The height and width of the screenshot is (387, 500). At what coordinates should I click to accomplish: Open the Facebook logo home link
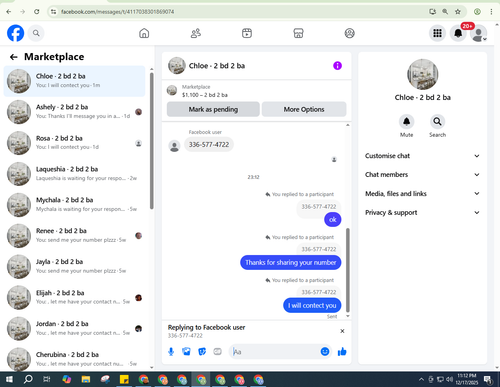coord(15,33)
